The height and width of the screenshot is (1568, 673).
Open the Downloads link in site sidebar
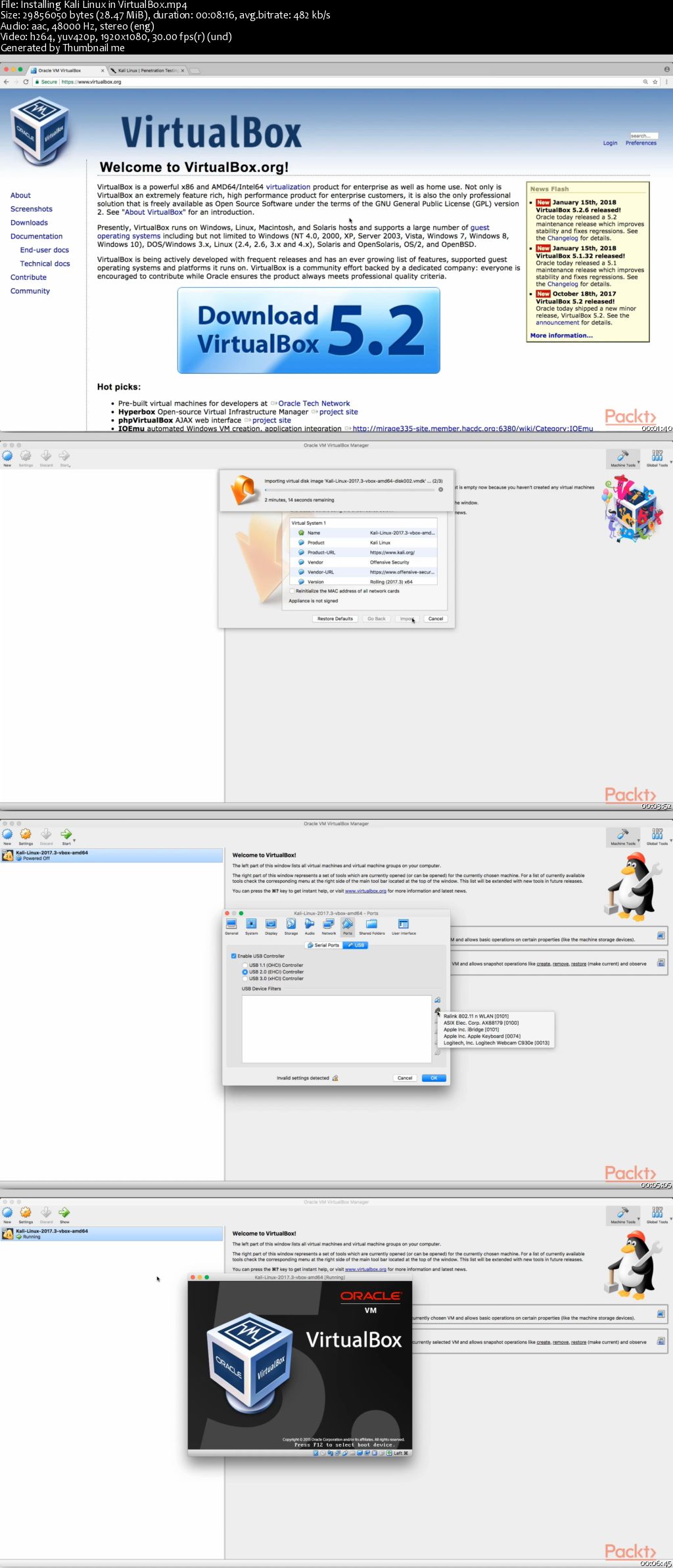click(x=29, y=223)
